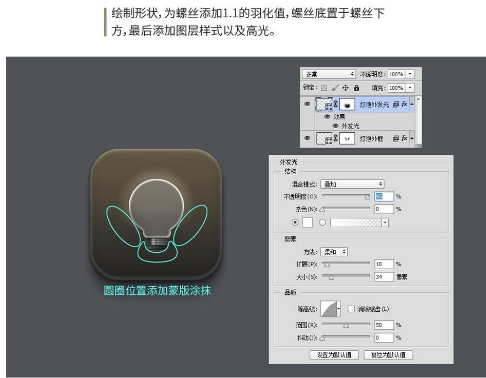Select 灯泡外框 layer mask thumbnail
The width and height of the screenshot is (486, 378).
(347, 138)
